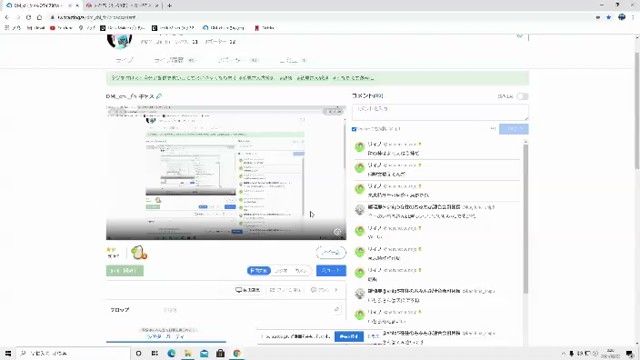Bookmark this page with the star icon

[609, 17]
